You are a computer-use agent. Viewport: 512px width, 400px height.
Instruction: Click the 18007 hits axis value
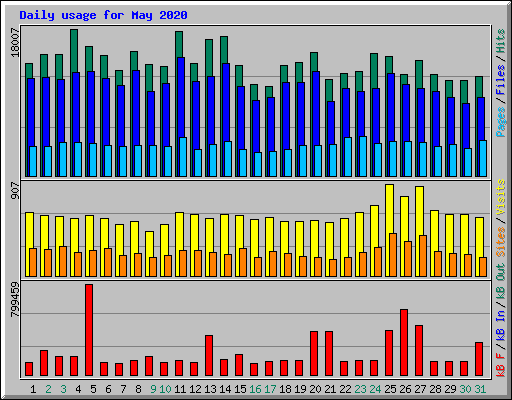click(15, 43)
